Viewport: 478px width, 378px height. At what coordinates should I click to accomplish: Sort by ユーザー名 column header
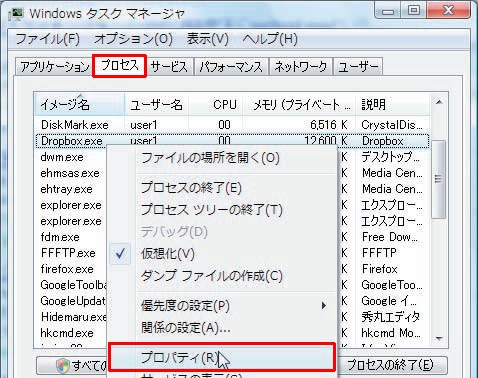[156, 105]
